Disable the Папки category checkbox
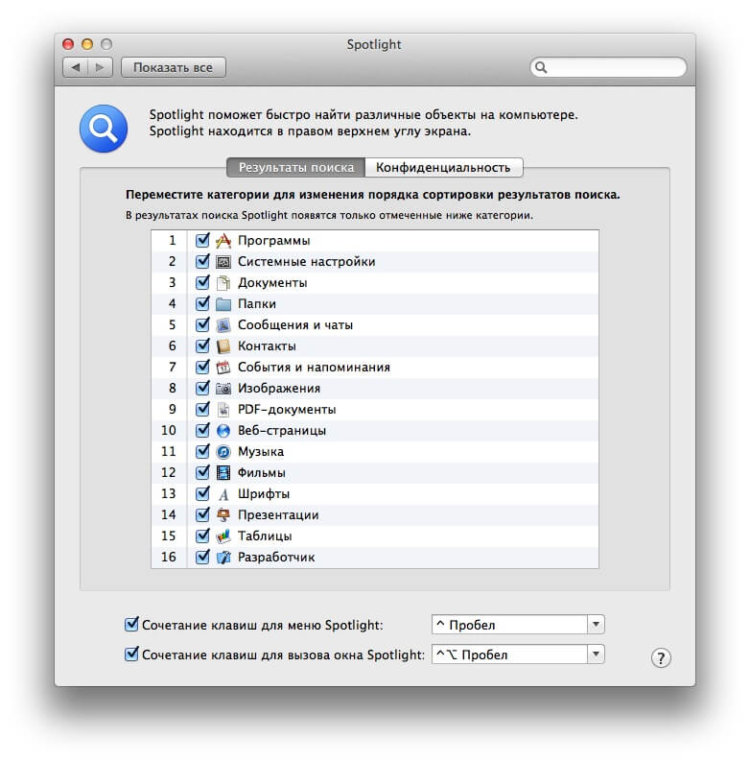The image size is (750, 762). [x=202, y=303]
